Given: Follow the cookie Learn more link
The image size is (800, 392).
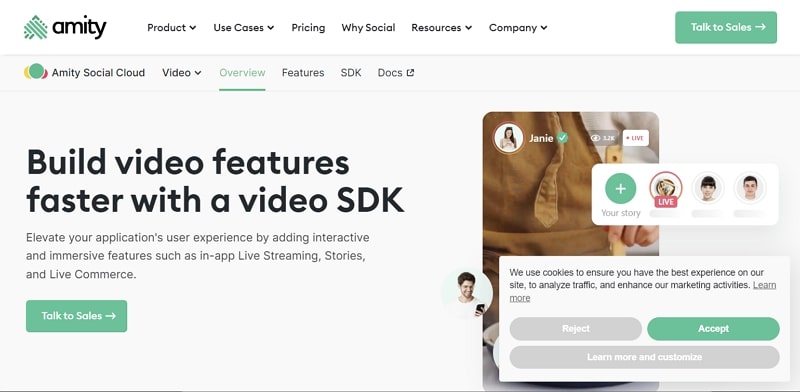Looking at the screenshot, I should pos(764,285).
